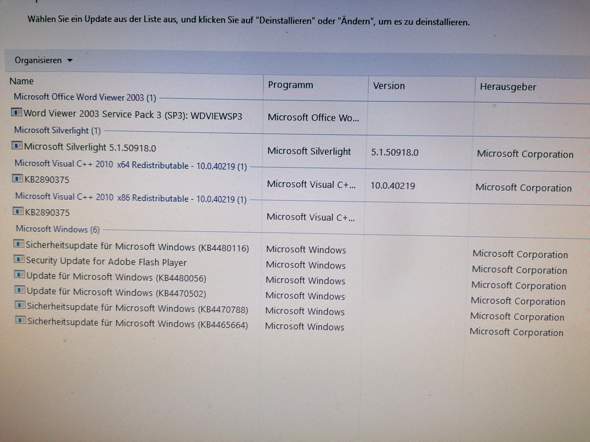
Task: Click icon beside Security Update for Adobe Flash Player
Action: click(x=19, y=259)
